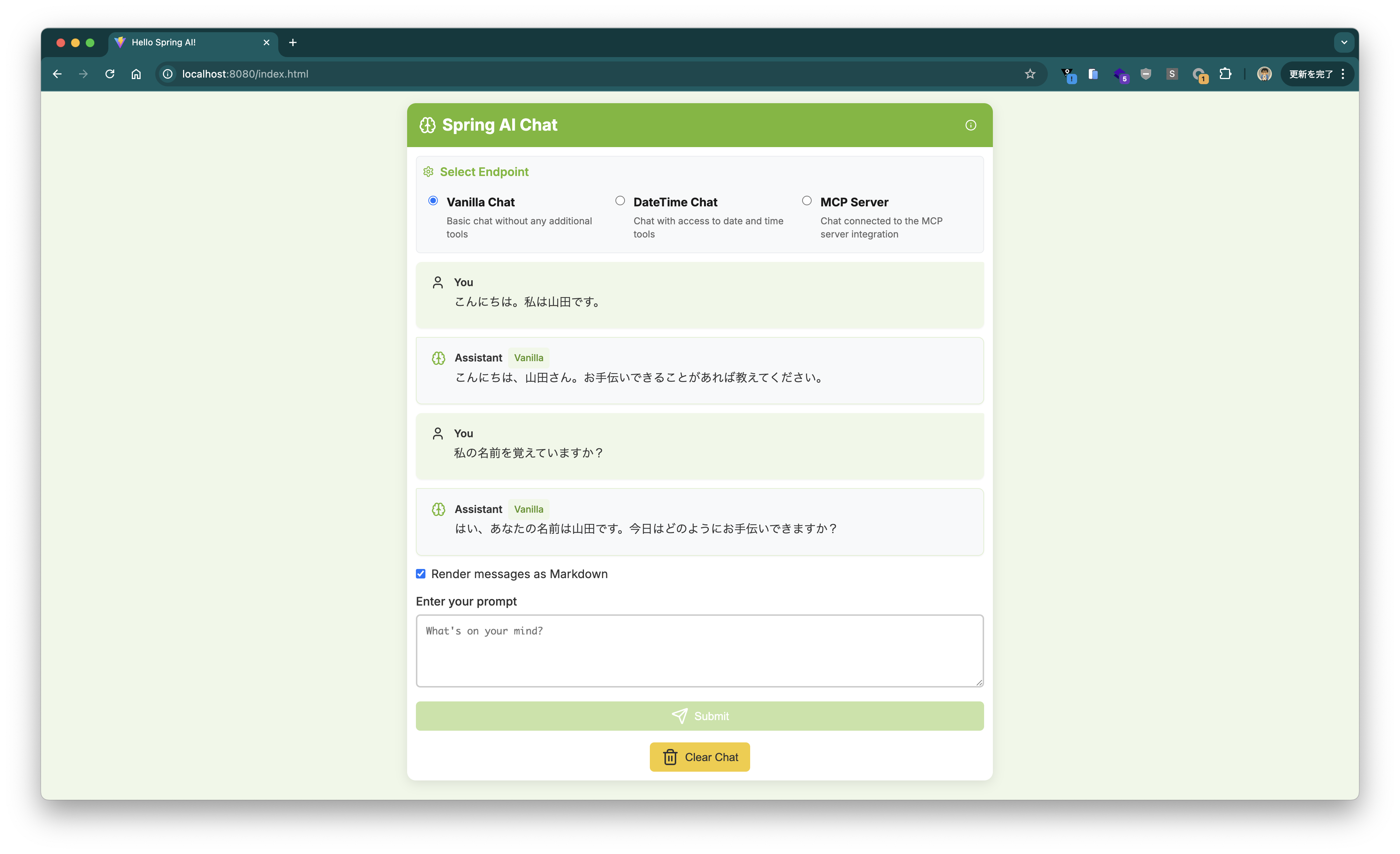Bookmark this page with the star icon

[1029, 74]
